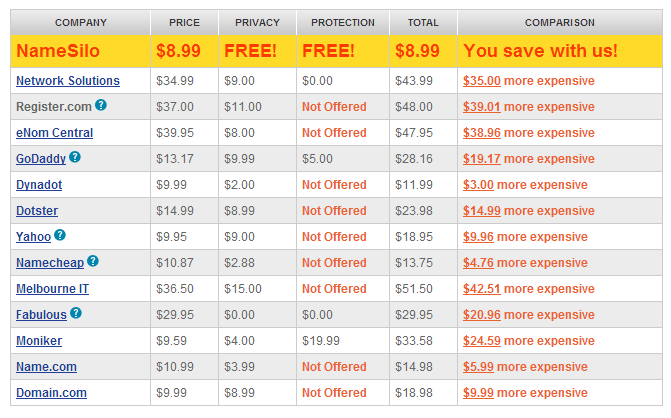Click the COMPANY column header
This screenshot has height=418, width=671.
[80, 23]
